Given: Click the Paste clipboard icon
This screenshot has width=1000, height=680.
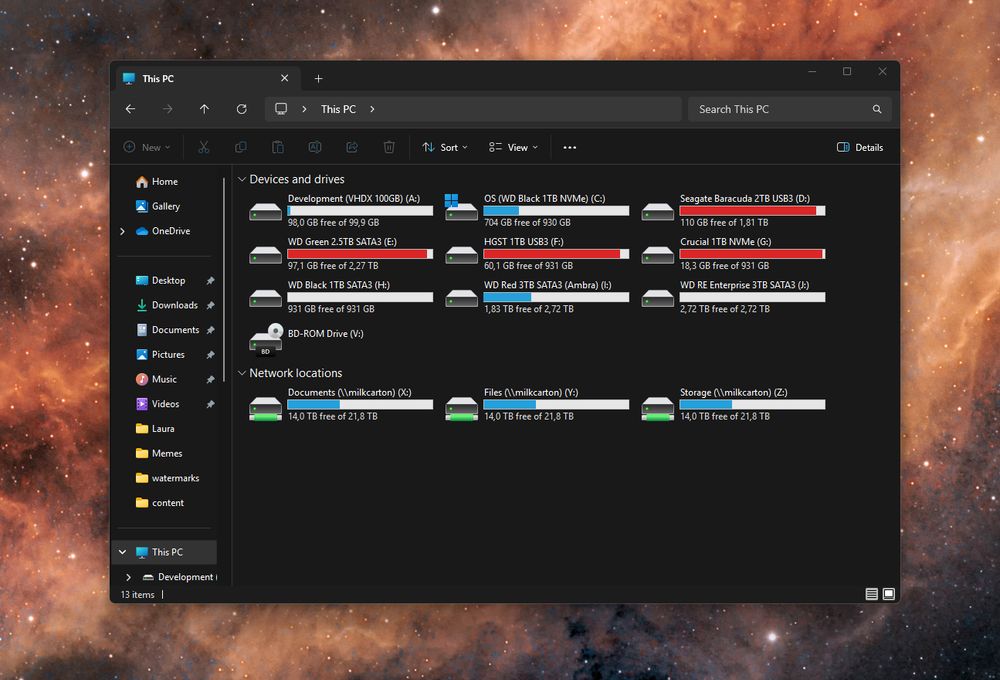Looking at the screenshot, I should pos(278,147).
